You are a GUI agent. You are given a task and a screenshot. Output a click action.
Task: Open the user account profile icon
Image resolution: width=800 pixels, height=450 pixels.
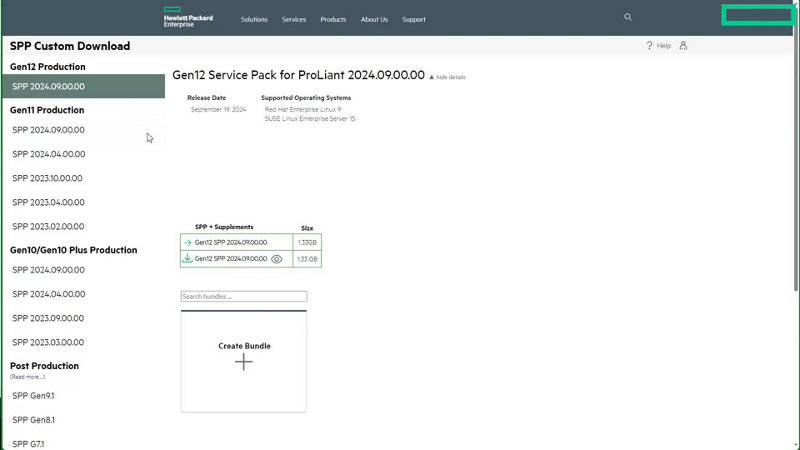coord(683,45)
